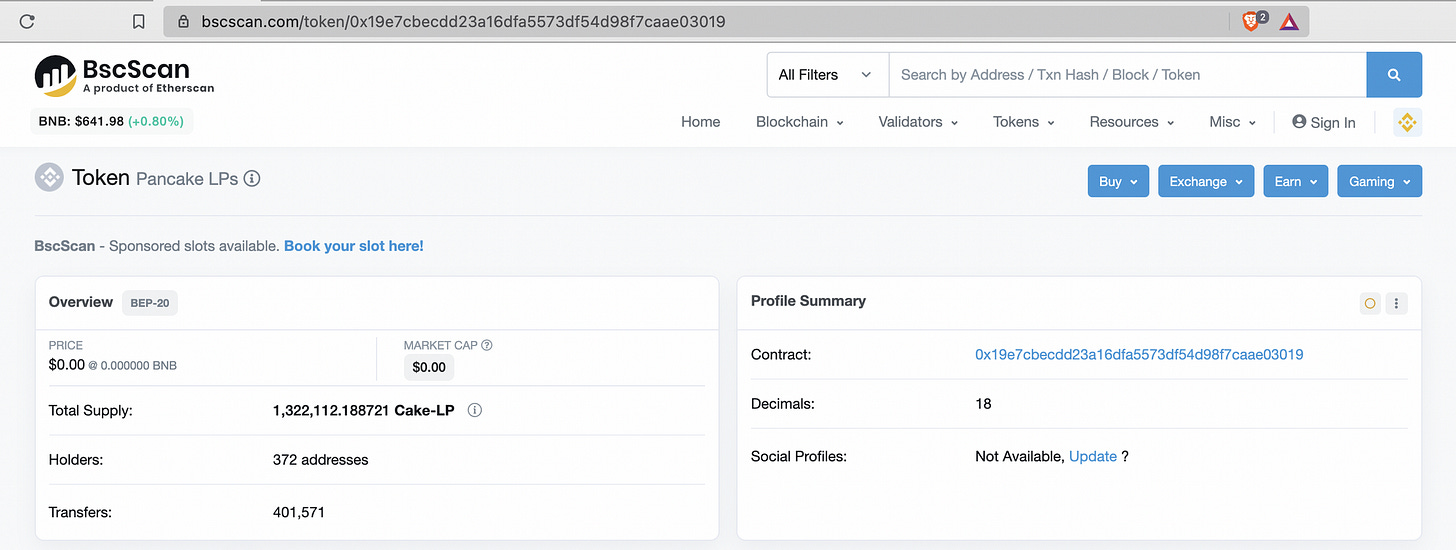Click the $0.00 market cap value
Viewport: 1456px width, 550px height.
(429, 367)
